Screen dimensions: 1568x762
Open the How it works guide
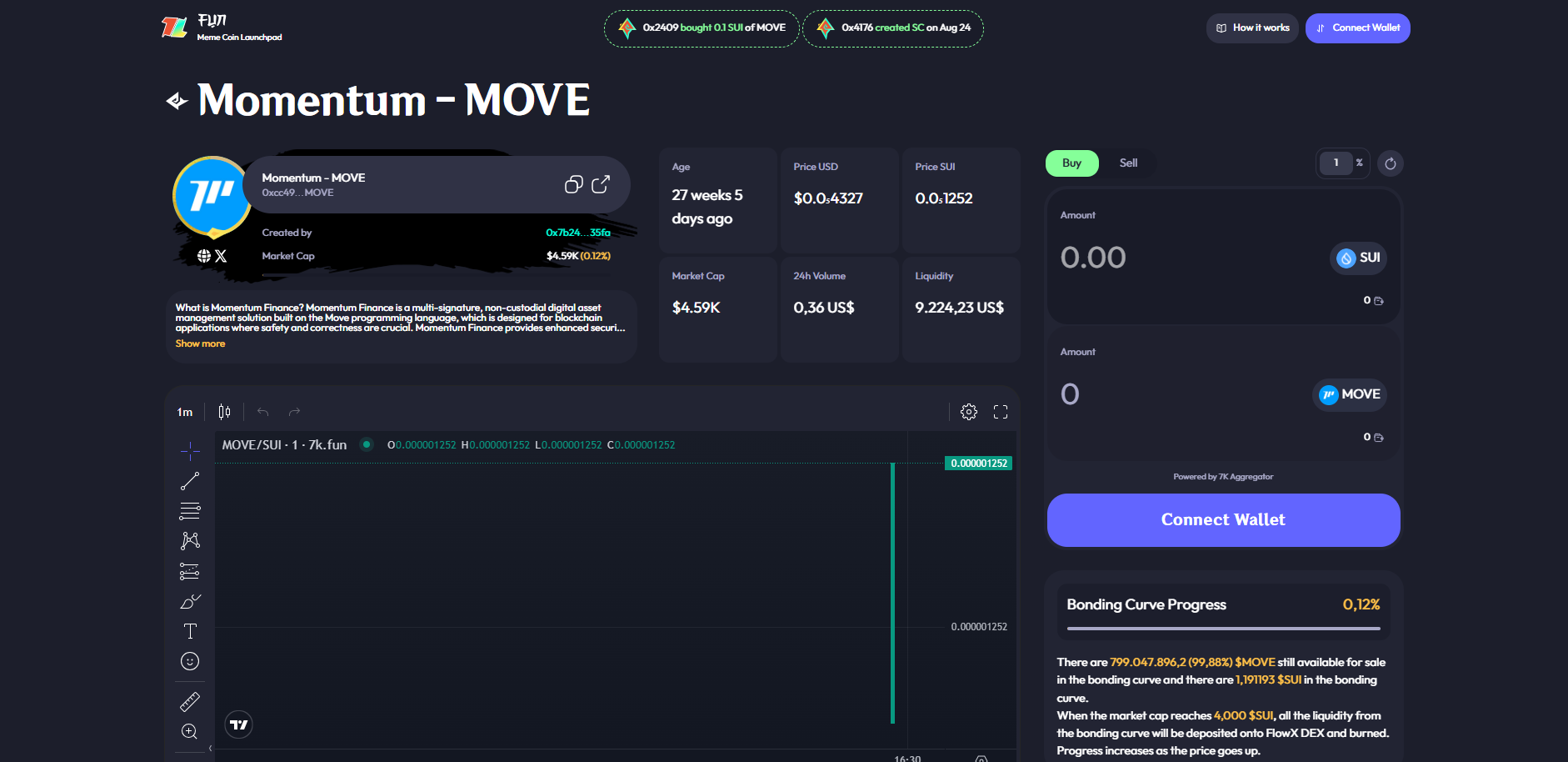1252,28
